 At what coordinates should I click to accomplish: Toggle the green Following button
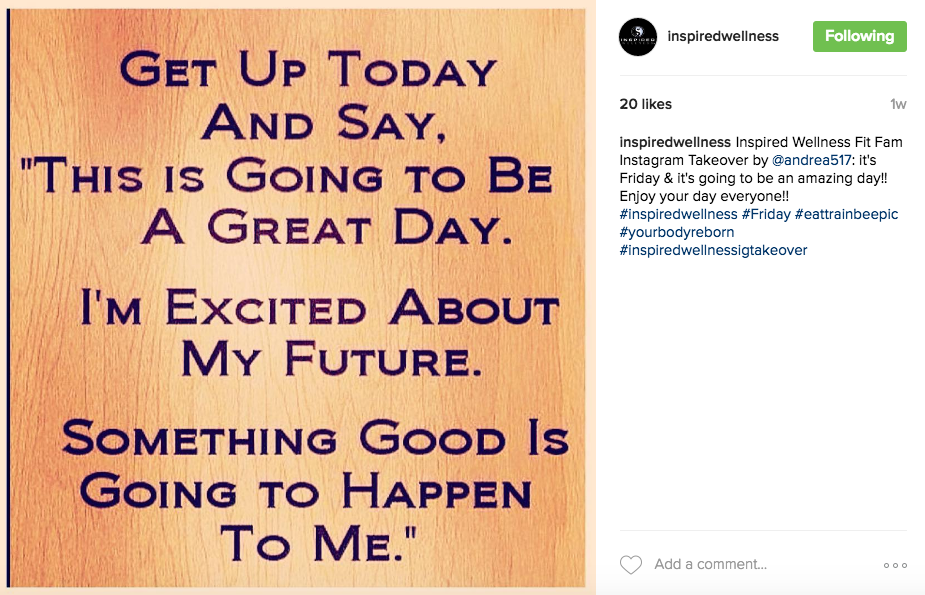[x=860, y=36]
